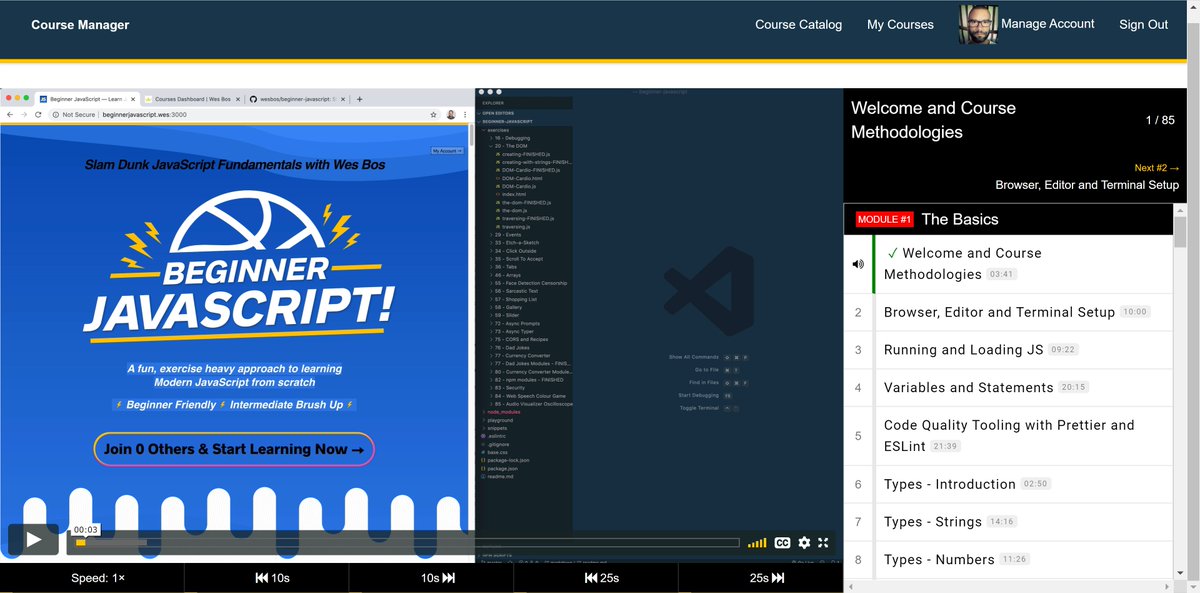Toggle closed captions CC button

(782, 543)
